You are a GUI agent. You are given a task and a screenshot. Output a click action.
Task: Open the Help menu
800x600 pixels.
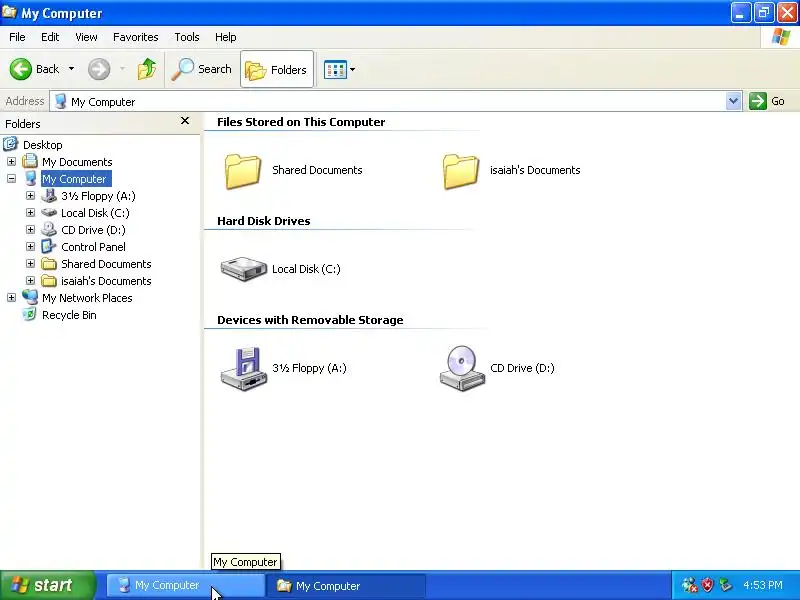(x=226, y=37)
